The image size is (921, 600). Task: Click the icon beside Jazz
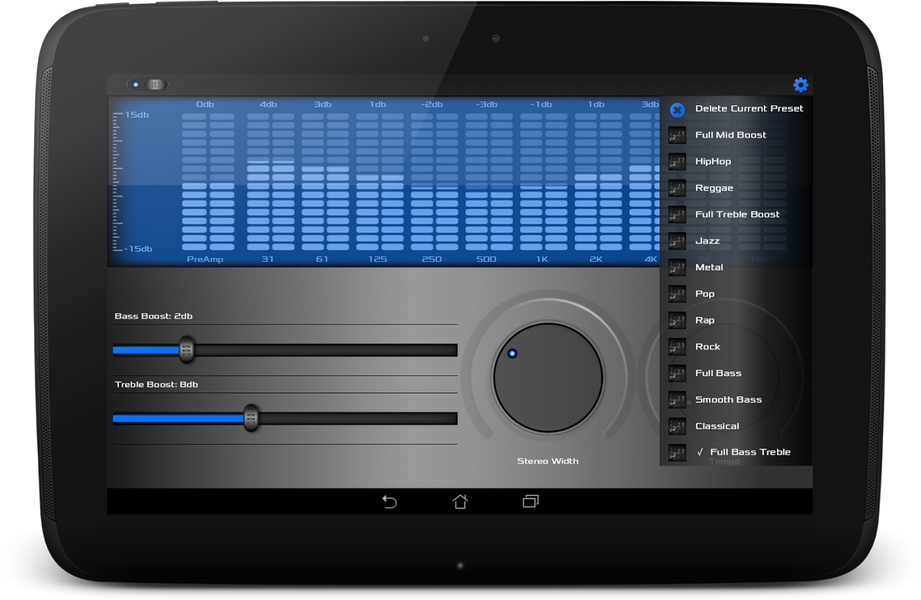(x=677, y=241)
